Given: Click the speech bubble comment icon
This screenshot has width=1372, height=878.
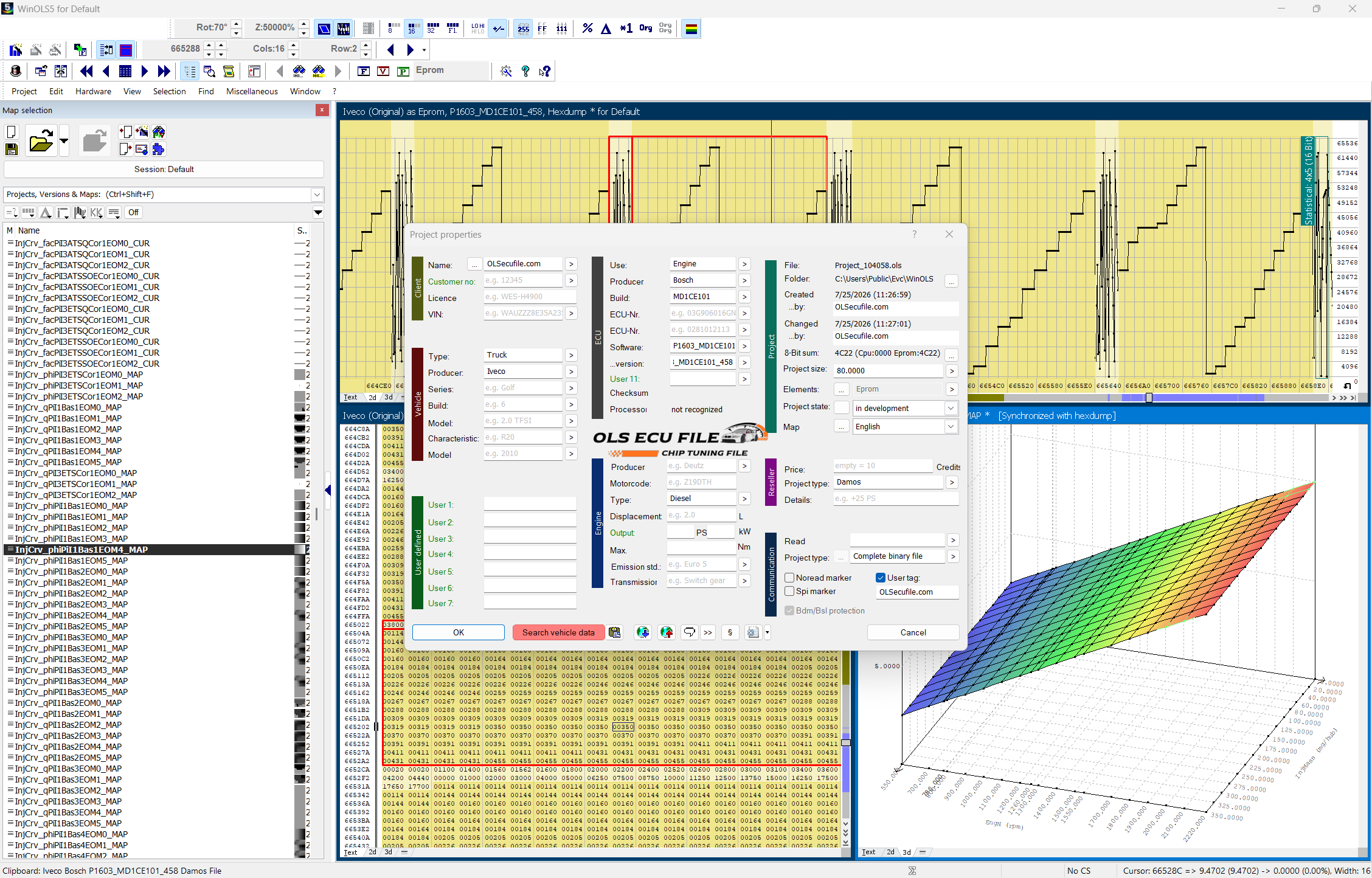Looking at the screenshot, I should 689,632.
